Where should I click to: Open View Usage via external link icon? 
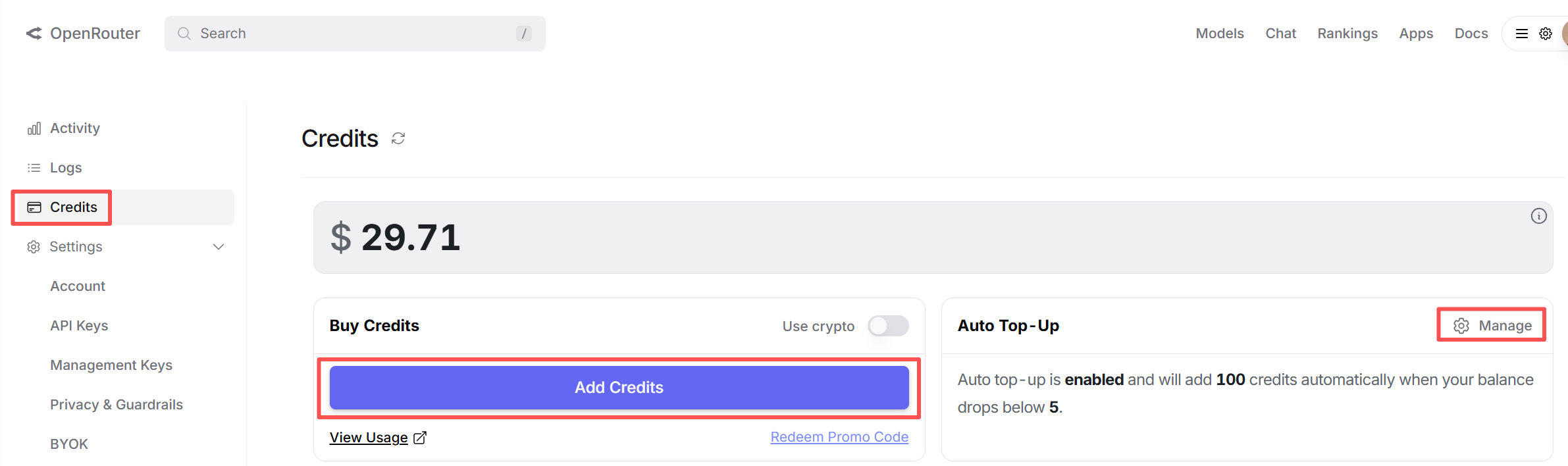(419, 436)
